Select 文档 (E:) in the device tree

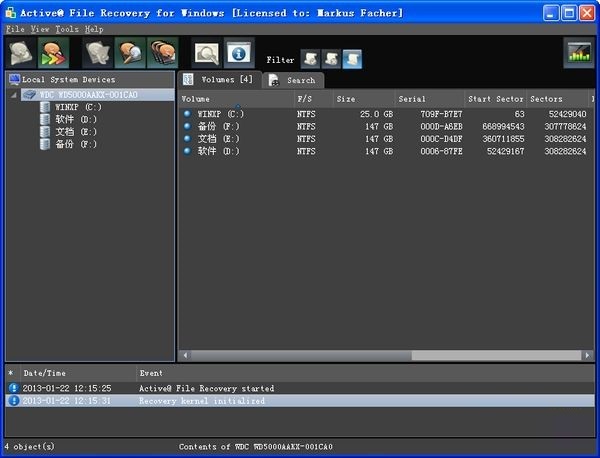tap(76, 132)
